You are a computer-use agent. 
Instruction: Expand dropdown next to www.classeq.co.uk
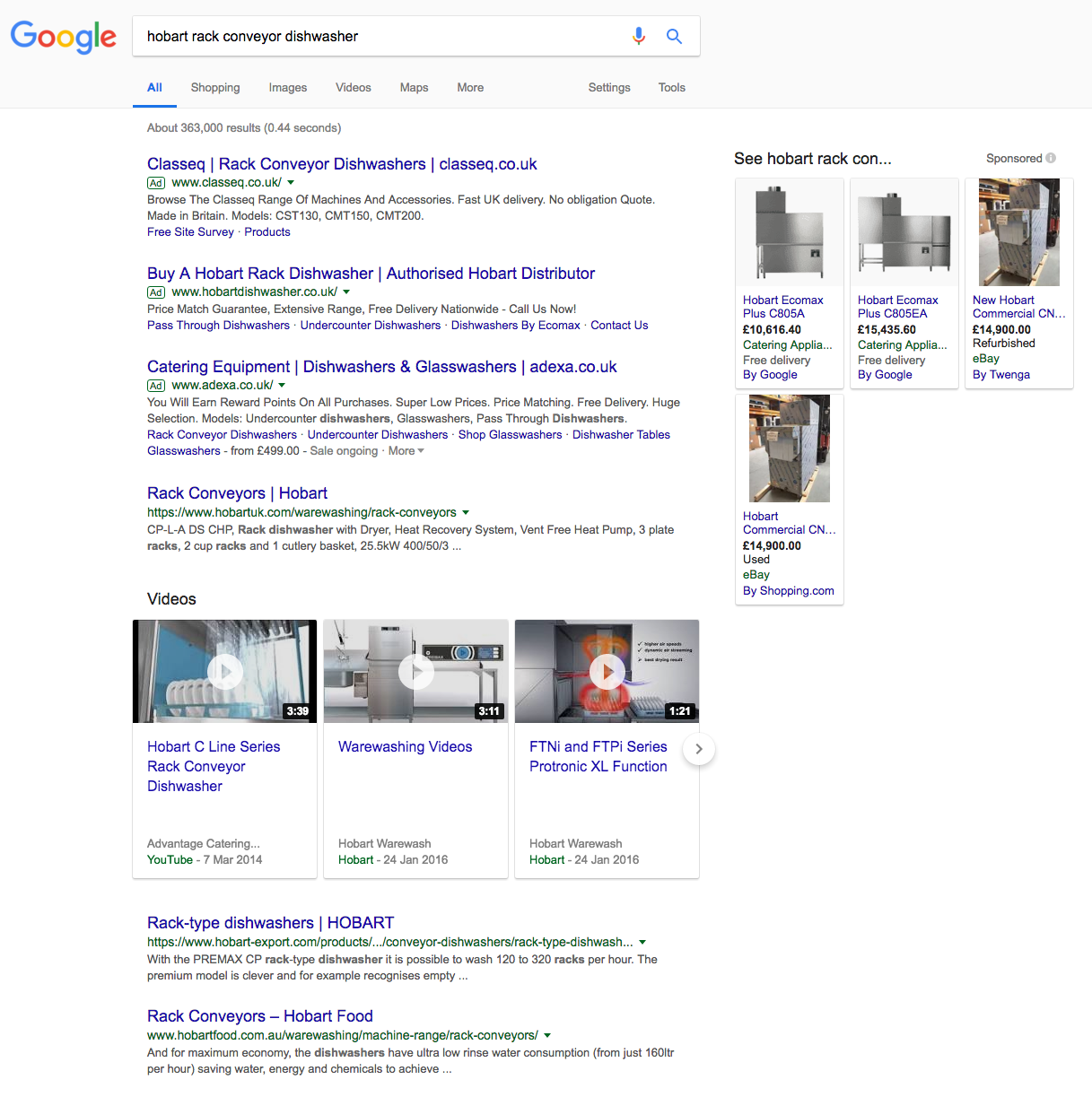pos(291,183)
